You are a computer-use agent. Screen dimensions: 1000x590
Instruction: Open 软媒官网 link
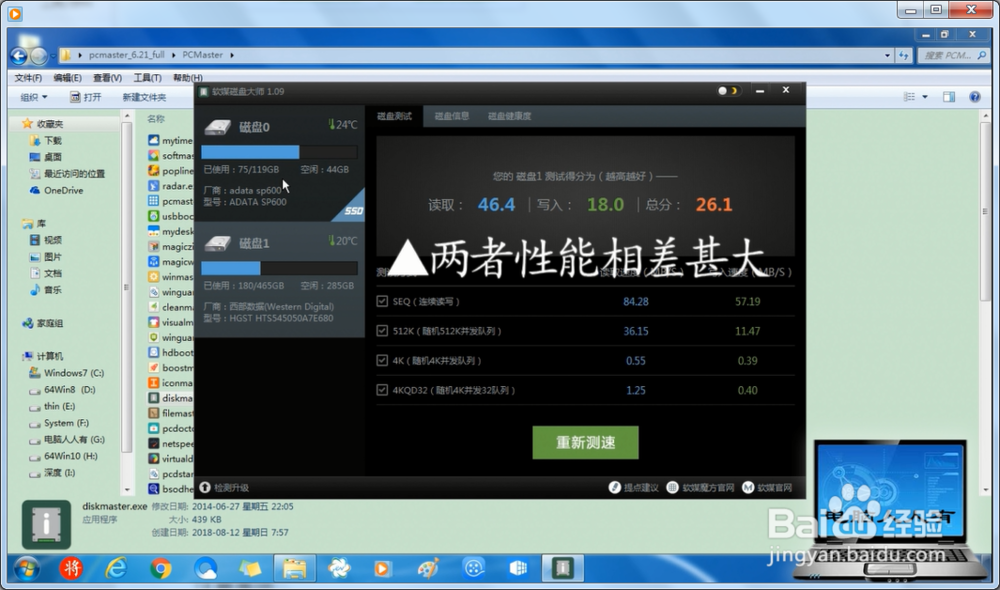767,487
